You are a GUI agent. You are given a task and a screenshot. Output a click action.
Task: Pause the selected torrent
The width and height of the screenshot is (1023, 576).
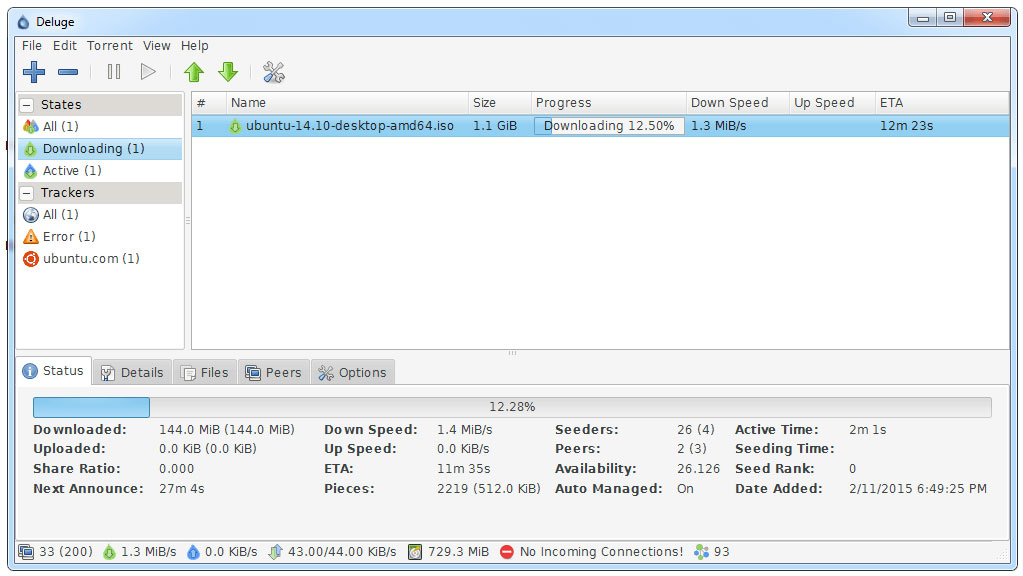point(114,72)
